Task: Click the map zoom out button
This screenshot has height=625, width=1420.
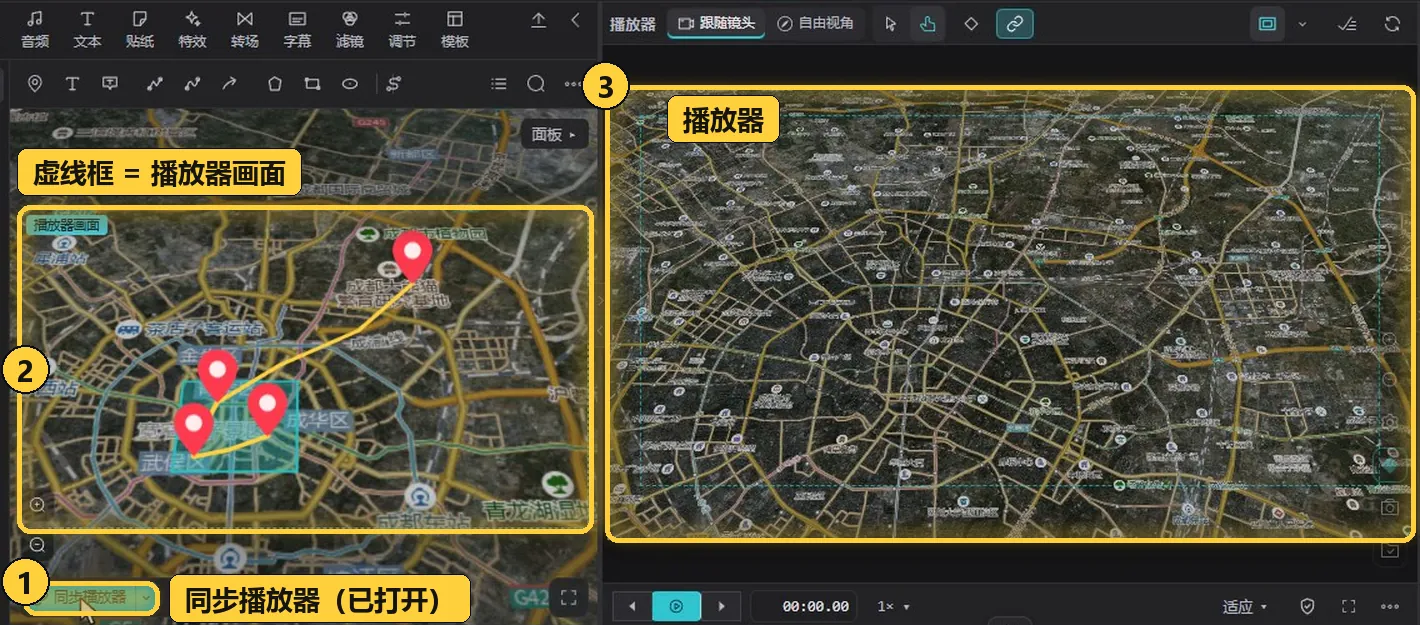Action: tap(38, 545)
